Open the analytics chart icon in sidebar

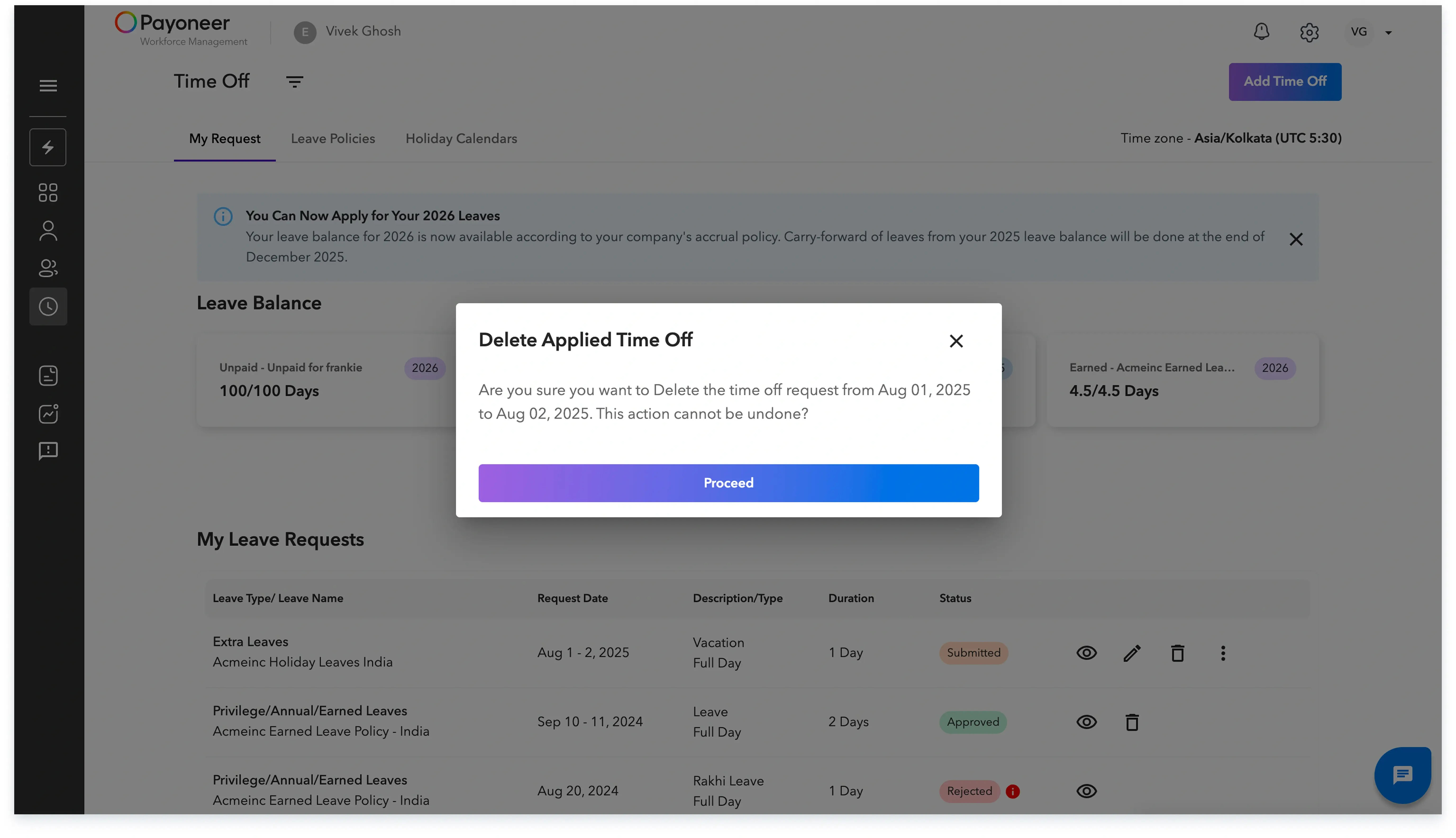48,413
